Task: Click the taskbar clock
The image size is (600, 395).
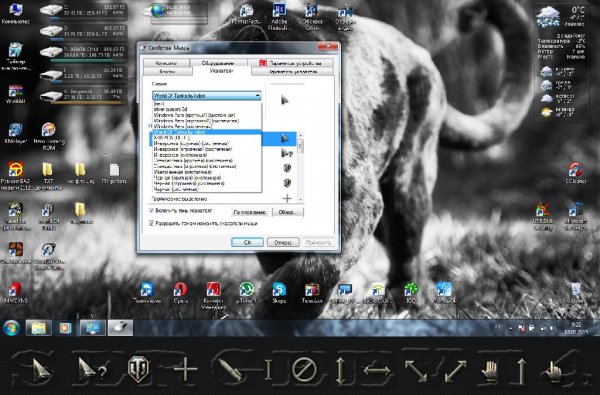Action: pyautogui.click(x=577, y=328)
